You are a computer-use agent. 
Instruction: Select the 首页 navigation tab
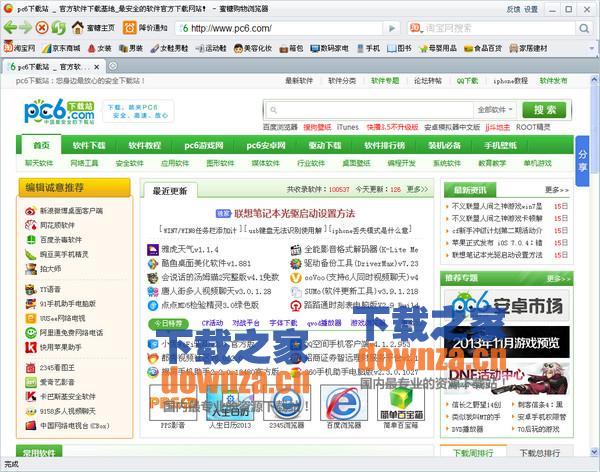41,145
